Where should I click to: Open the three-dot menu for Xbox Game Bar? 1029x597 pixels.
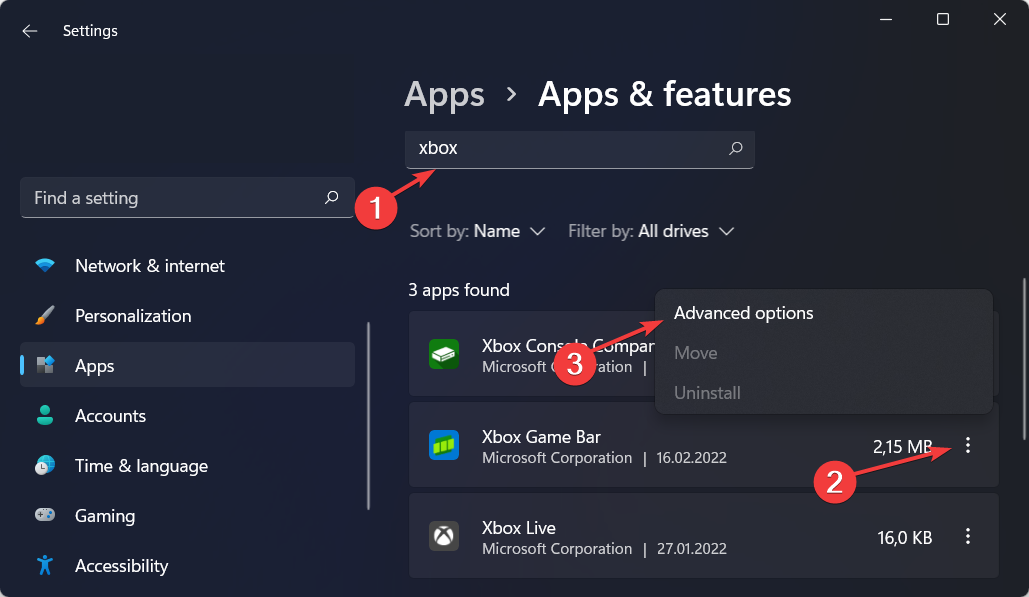click(968, 445)
